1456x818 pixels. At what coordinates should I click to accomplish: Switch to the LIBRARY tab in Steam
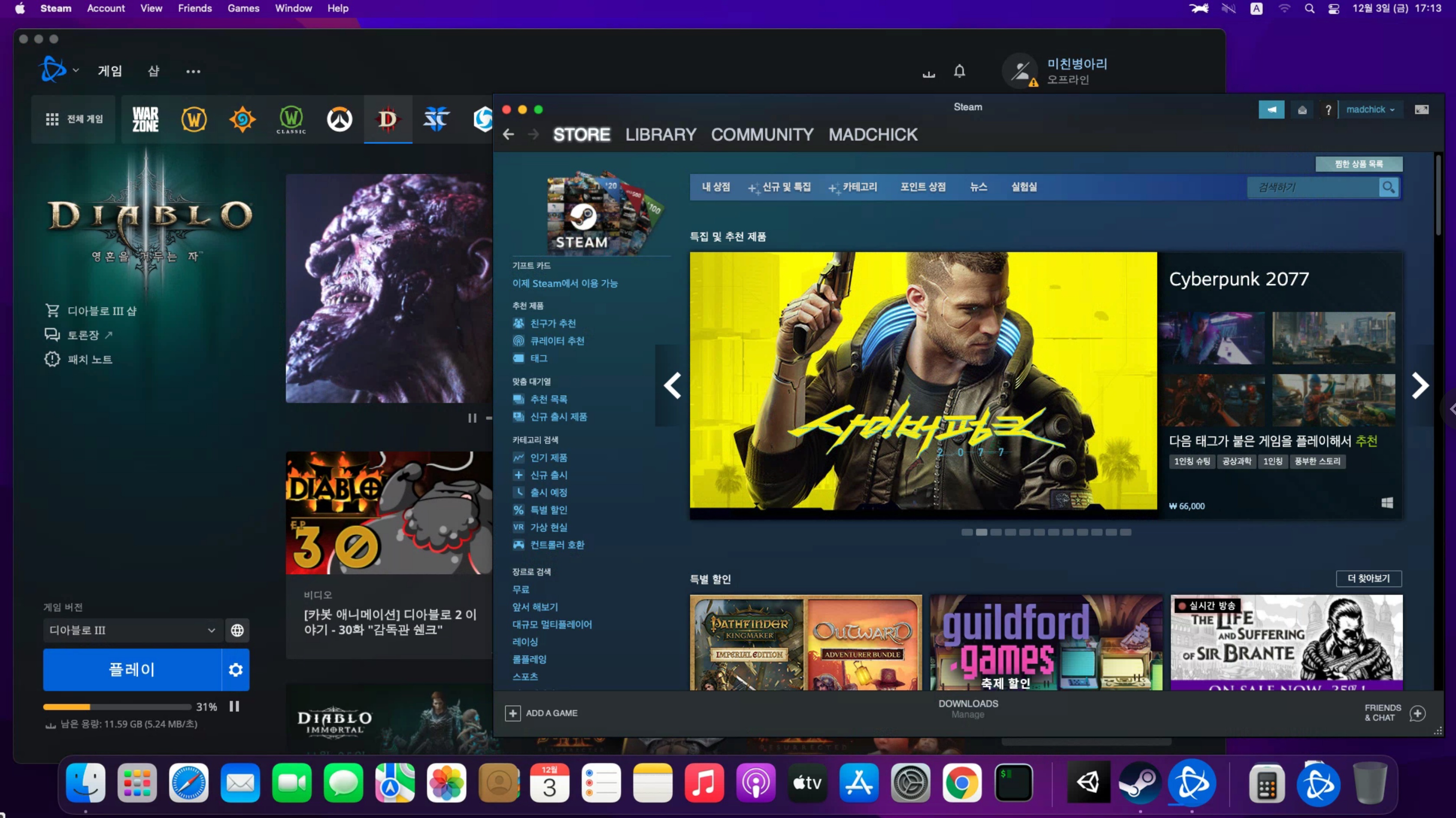coord(660,135)
